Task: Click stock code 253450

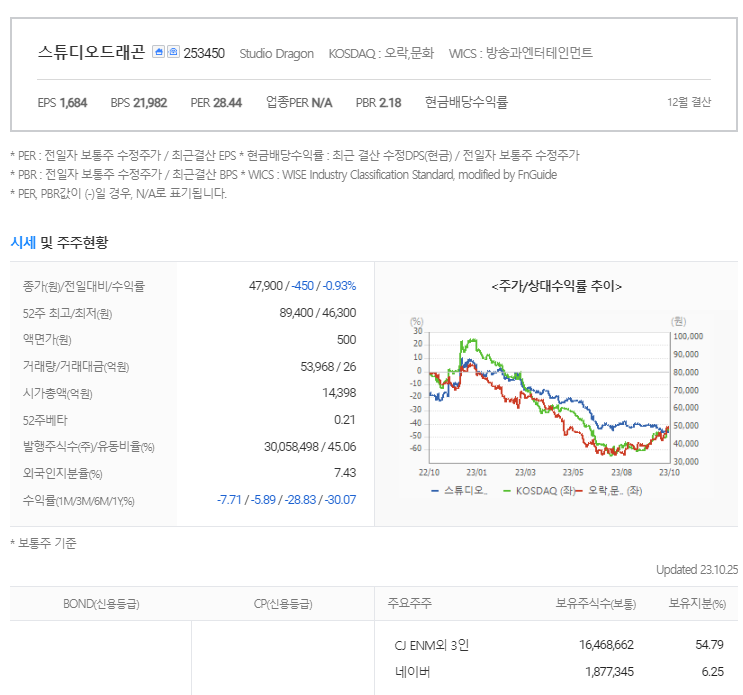Action: [x=204, y=53]
